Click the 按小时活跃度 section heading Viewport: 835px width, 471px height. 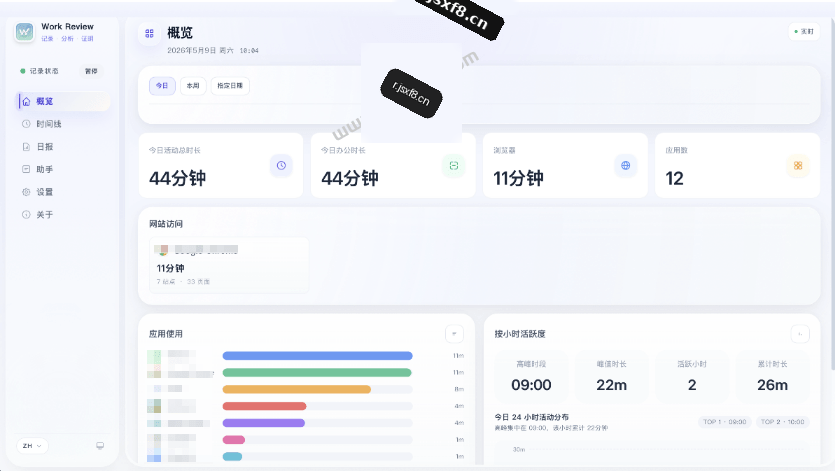(520, 334)
